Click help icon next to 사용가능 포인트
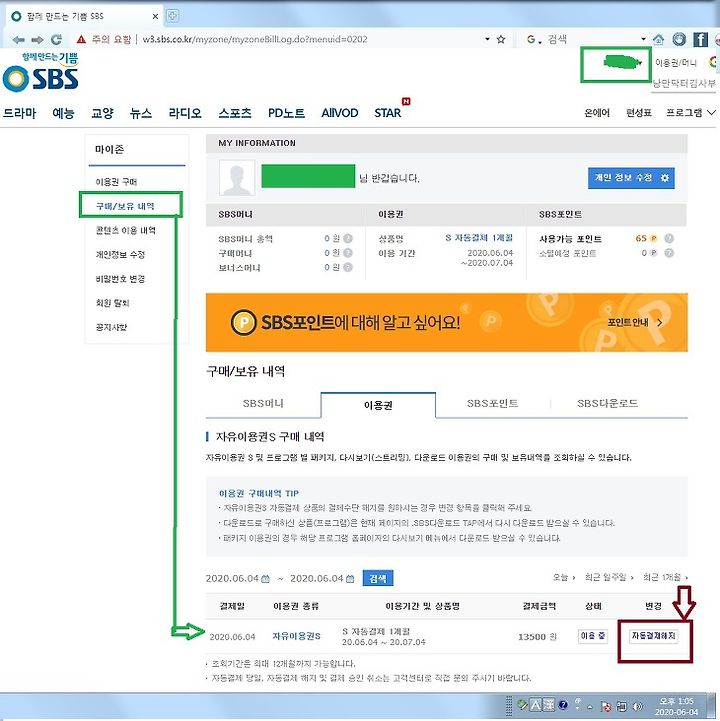The width and height of the screenshot is (720, 721). 669,238
